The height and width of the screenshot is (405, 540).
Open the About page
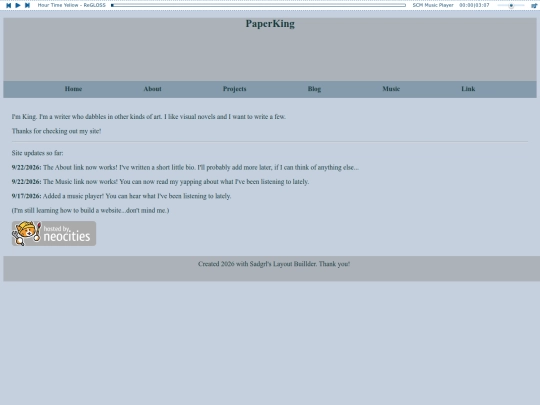tap(152, 89)
